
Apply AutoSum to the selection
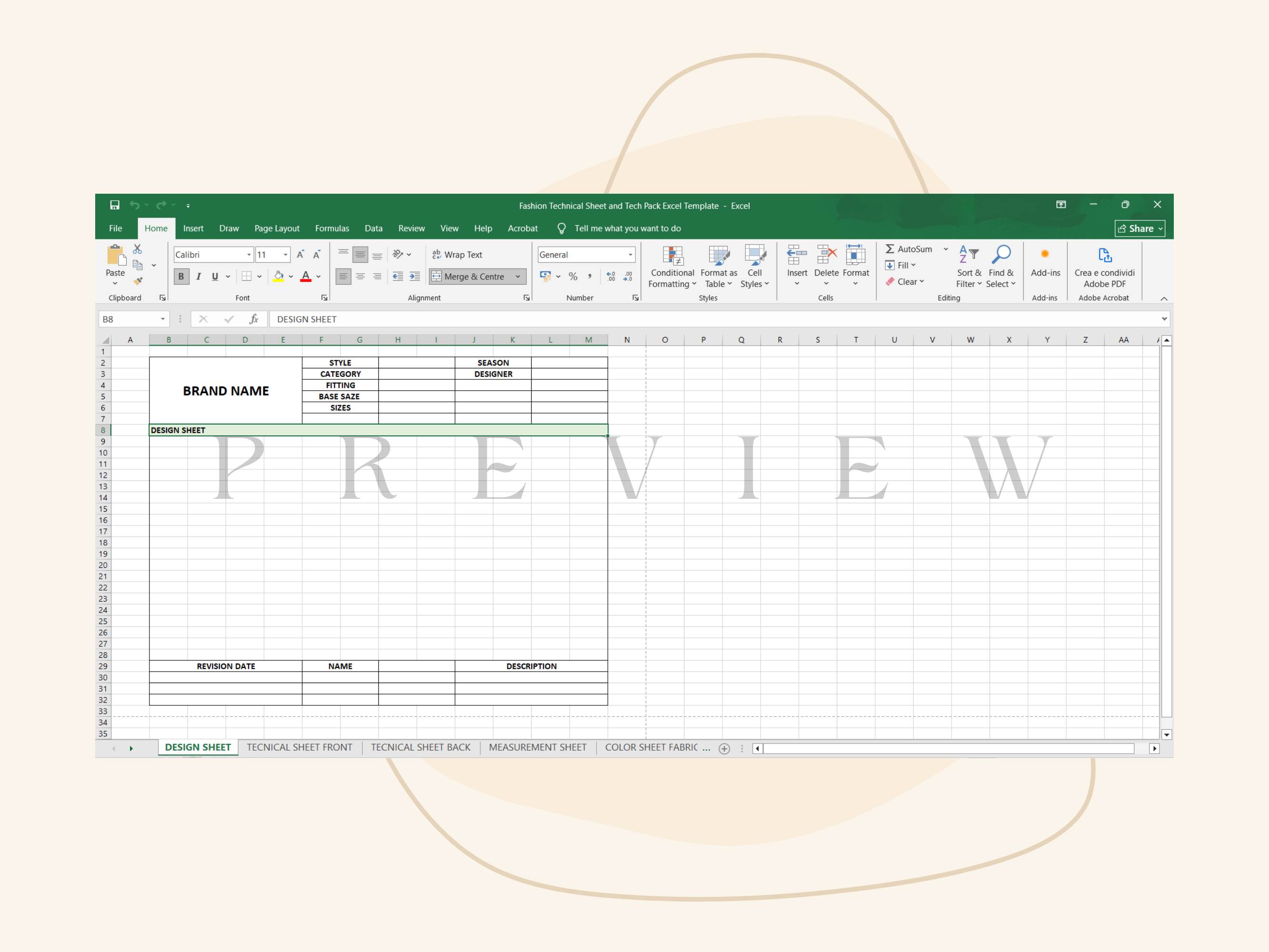pyautogui.click(x=912, y=248)
